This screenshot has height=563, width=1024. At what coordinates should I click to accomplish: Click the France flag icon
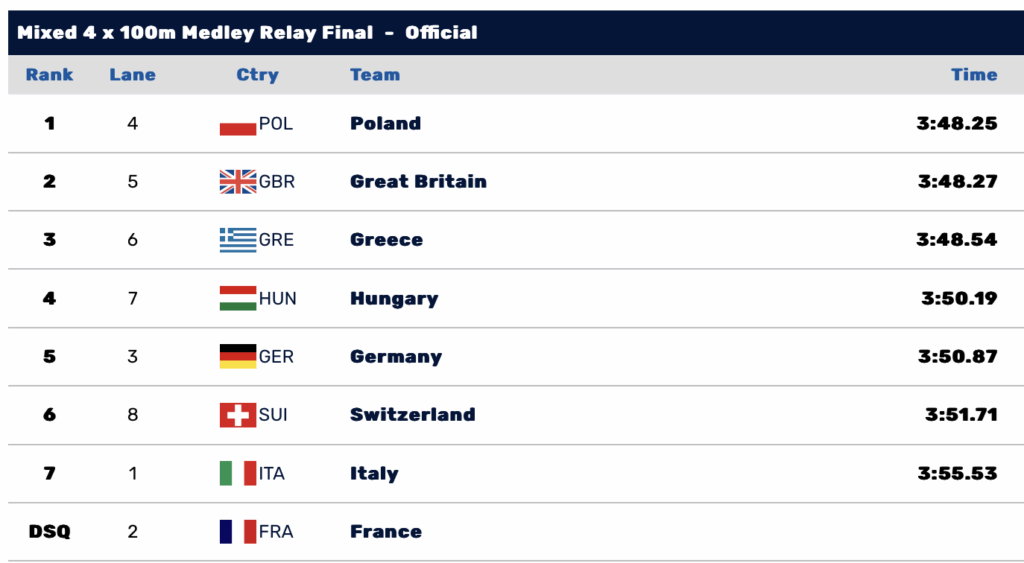(238, 531)
